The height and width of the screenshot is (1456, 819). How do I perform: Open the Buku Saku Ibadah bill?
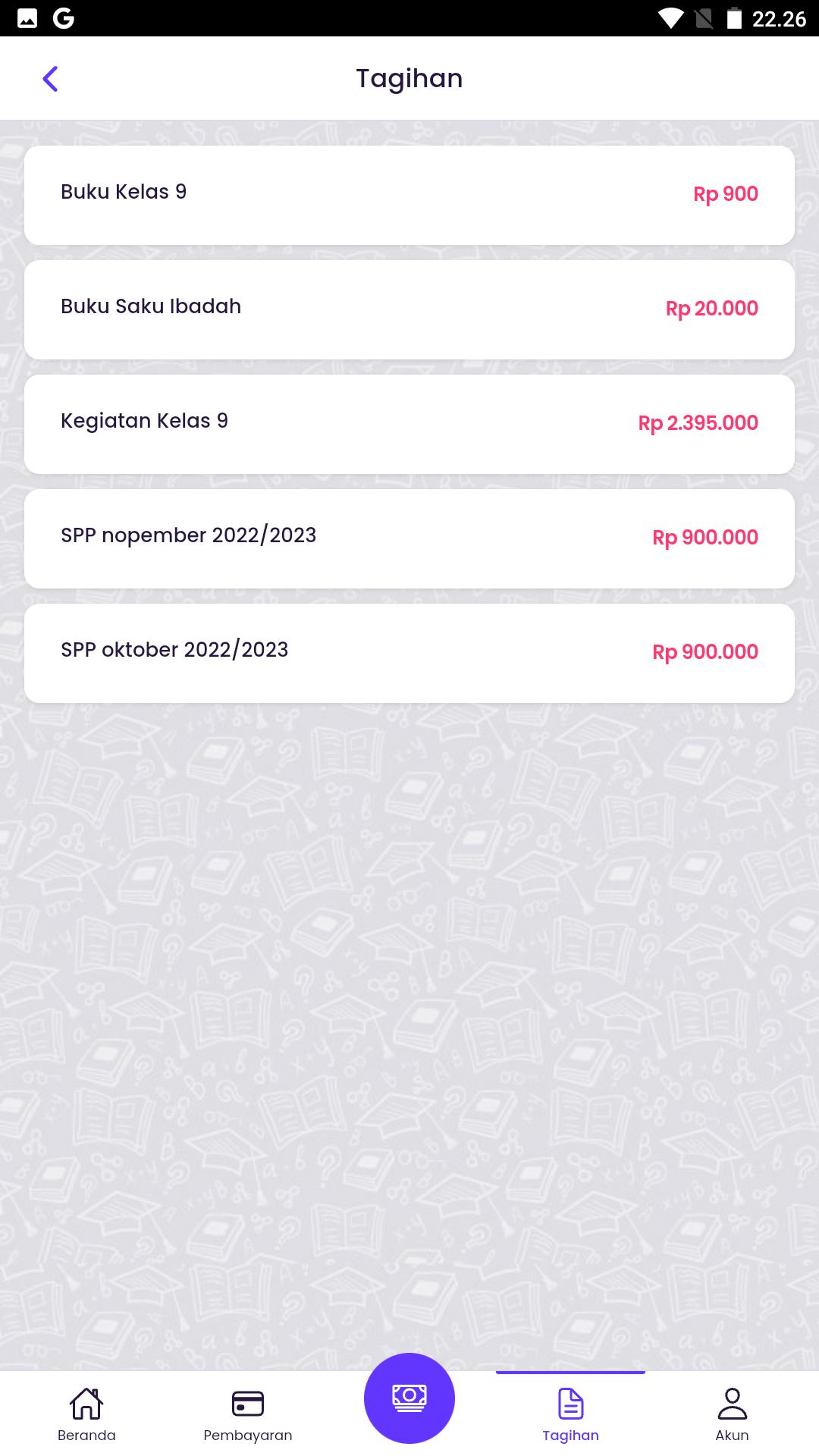409,309
